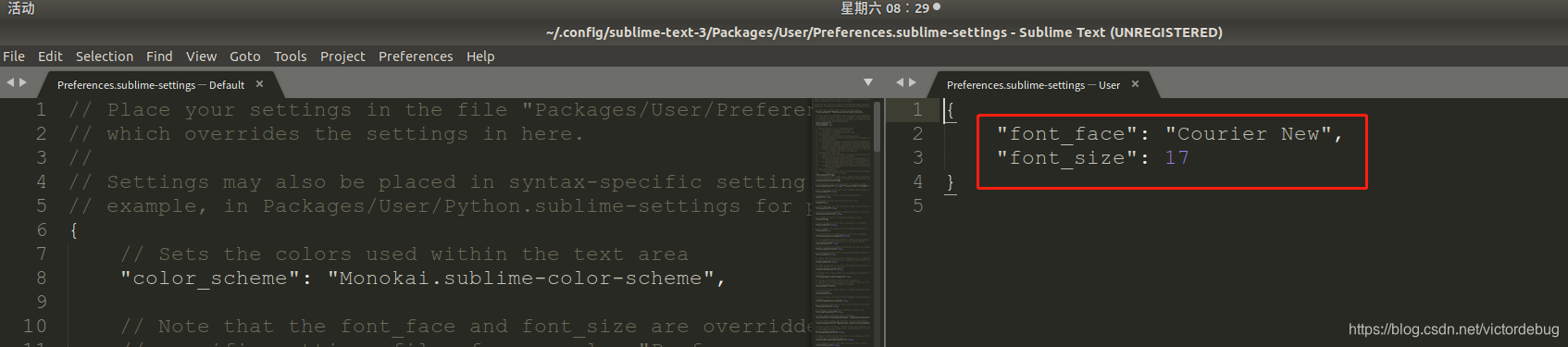Open tab list dropdown in left pane

tap(868, 82)
